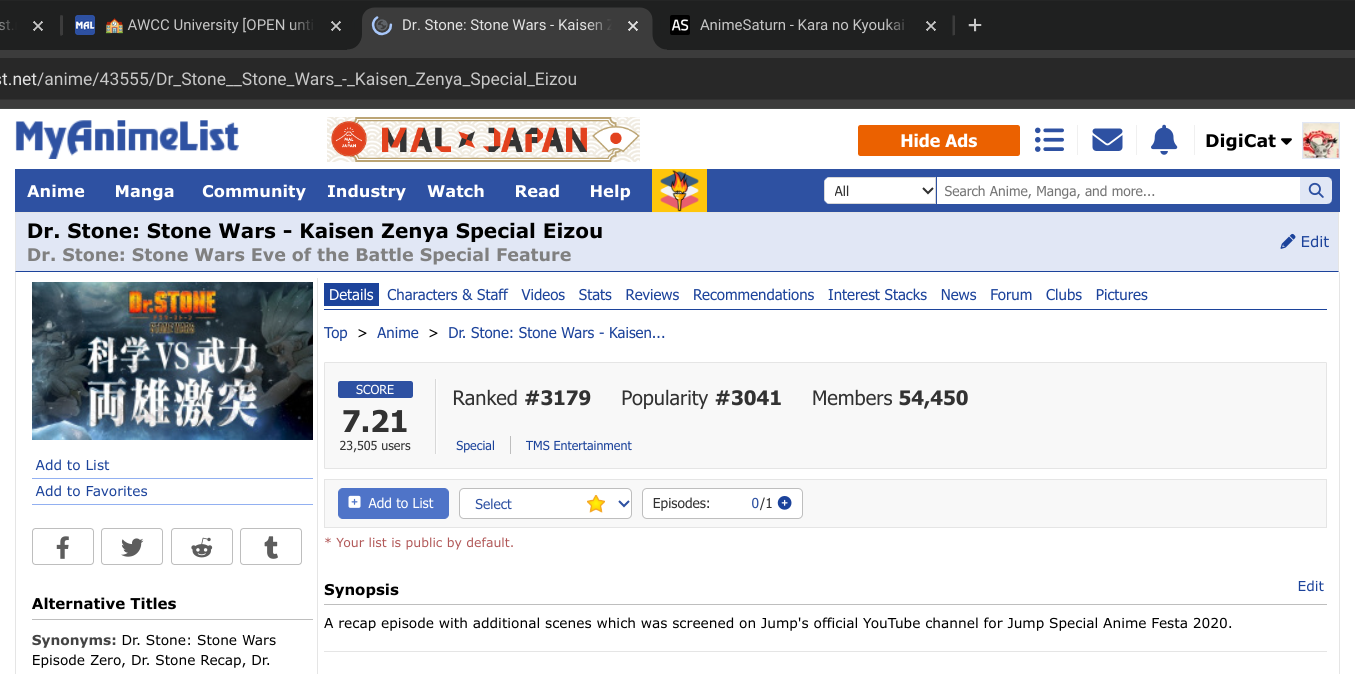Open the Interest Stacks tab
The height and width of the screenshot is (674, 1355).
pos(877,295)
